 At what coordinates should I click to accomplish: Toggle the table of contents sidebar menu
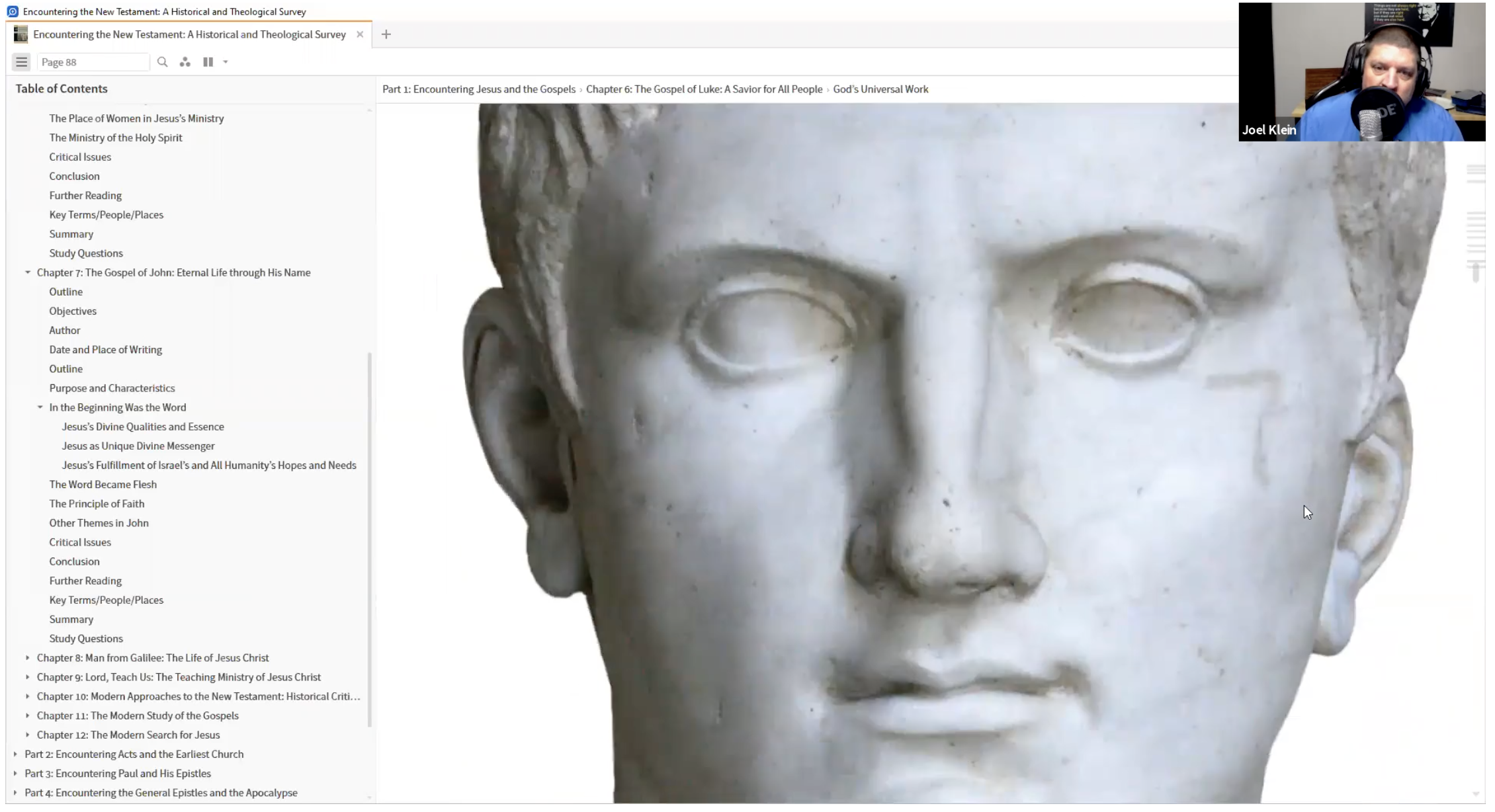pyautogui.click(x=21, y=62)
